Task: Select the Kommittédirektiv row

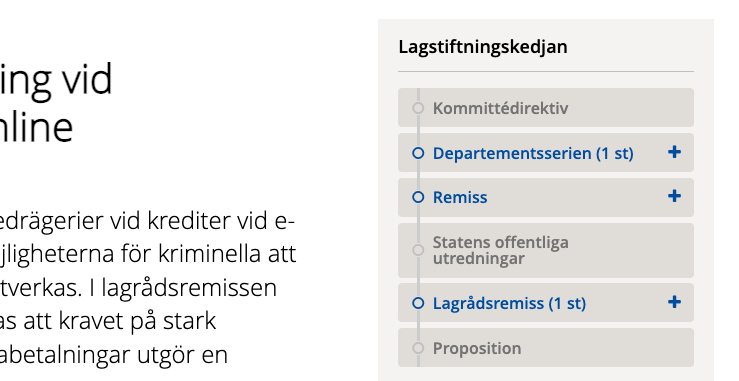Action: (546, 108)
